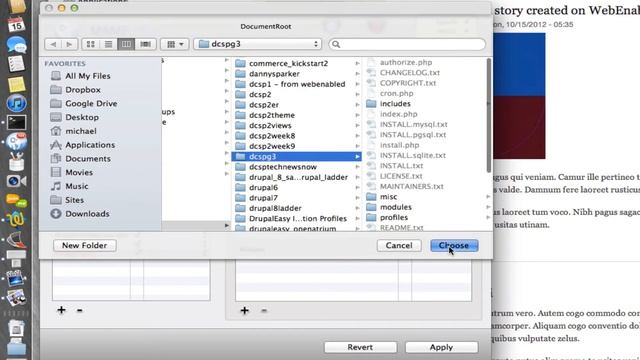Image resolution: width=640 pixels, height=360 pixels.
Task: Open Terminal from the Dock
Action: click(x=16, y=122)
